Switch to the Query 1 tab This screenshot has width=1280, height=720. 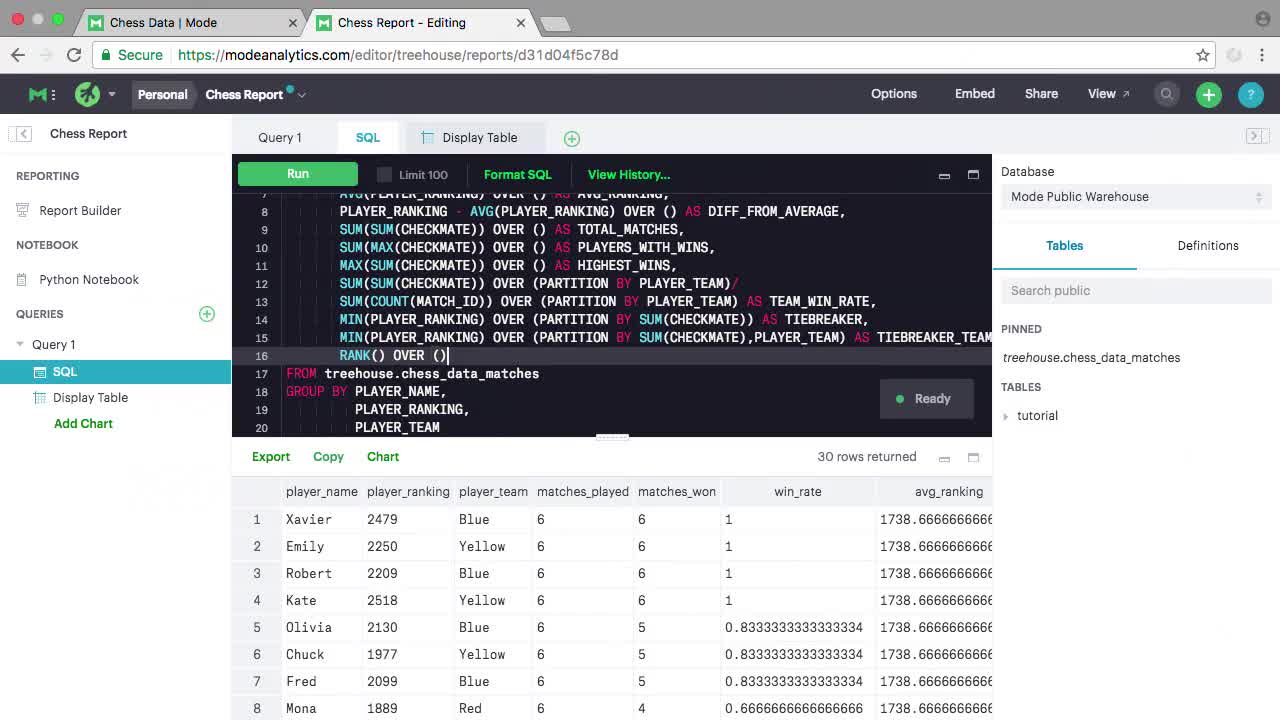[x=279, y=138]
